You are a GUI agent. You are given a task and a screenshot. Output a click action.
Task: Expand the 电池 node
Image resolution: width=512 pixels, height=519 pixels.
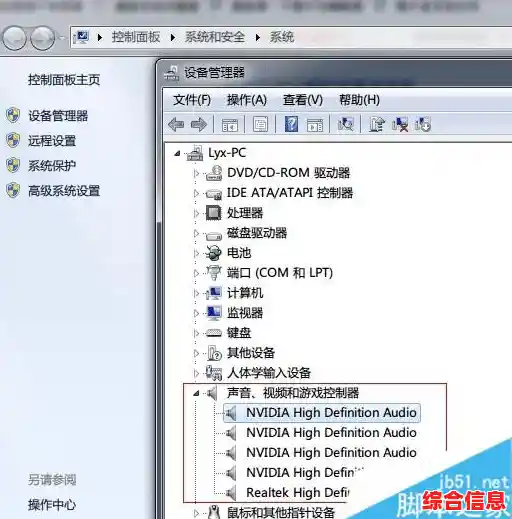[x=196, y=253]
